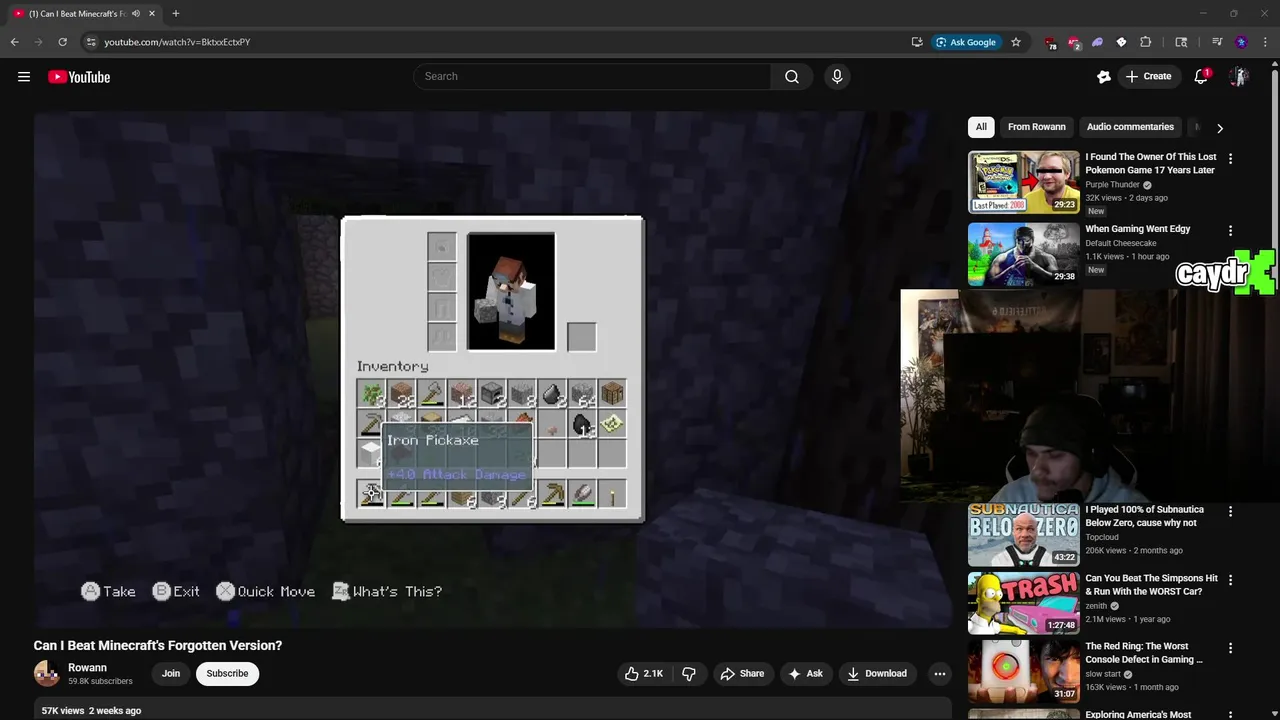Subscribe to Rowann
The image size is (1280, 720).
tap(227, 674)
